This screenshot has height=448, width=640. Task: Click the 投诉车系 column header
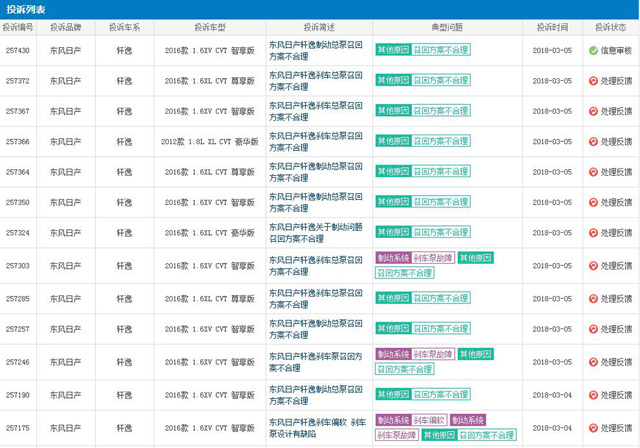(124, 27)
